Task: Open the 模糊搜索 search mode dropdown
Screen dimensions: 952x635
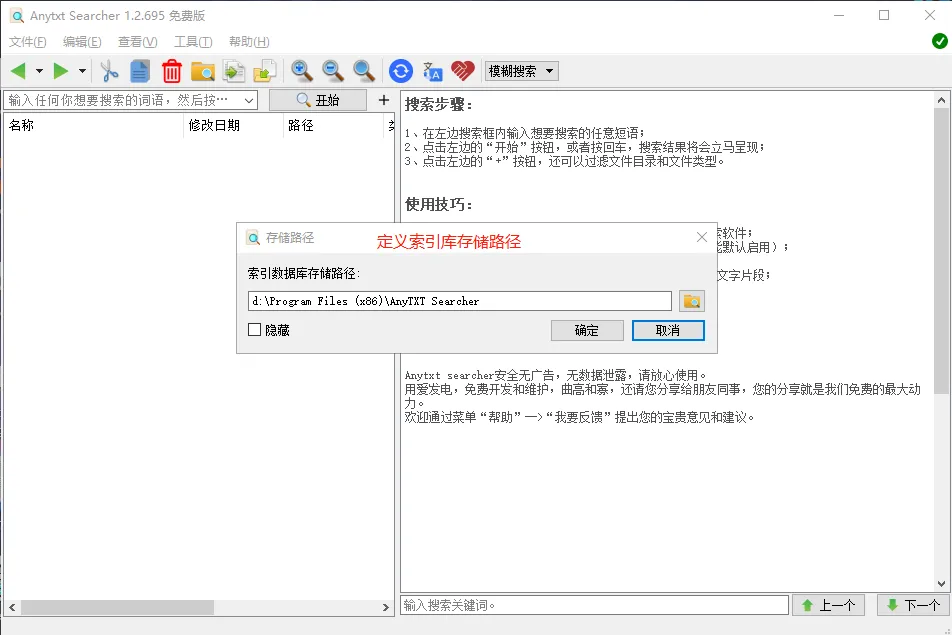Action: click(522, 71)
